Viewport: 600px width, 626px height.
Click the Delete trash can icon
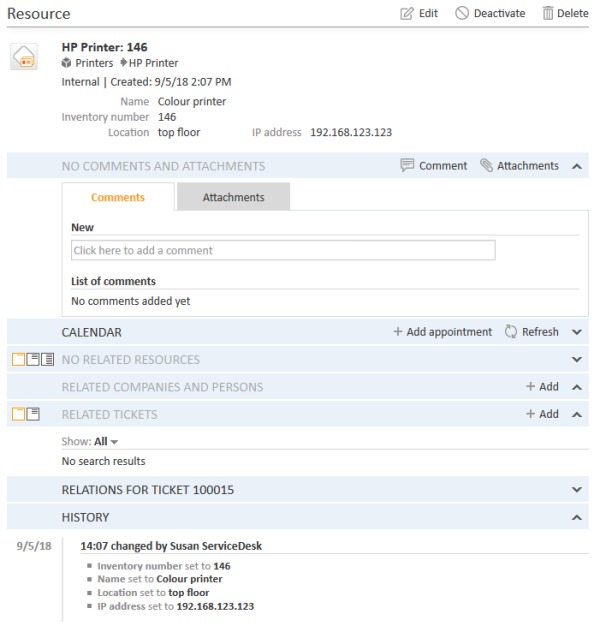coord(548,14)
